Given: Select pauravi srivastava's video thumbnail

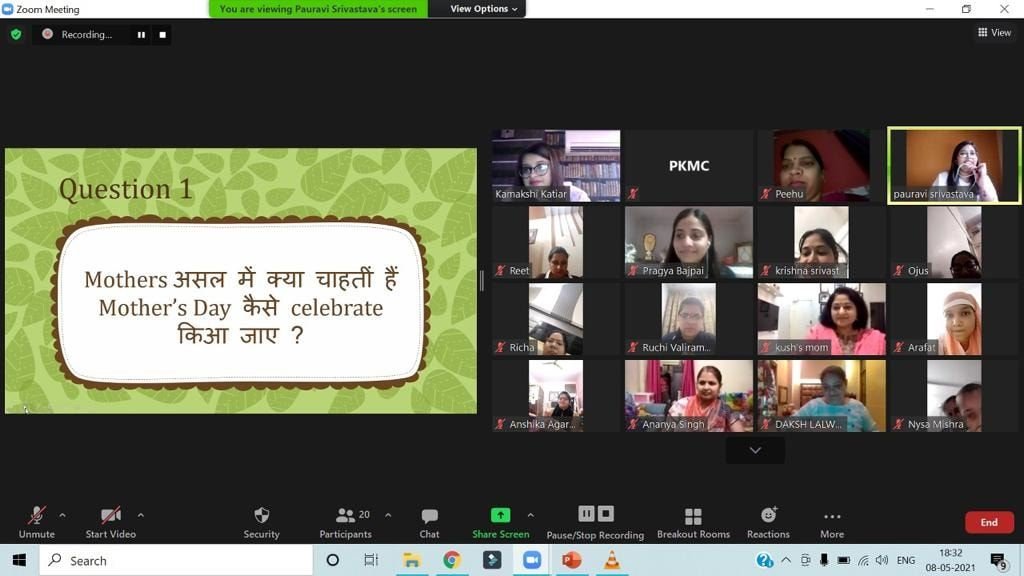Looking at the screenshot, I should coord(953,165).
